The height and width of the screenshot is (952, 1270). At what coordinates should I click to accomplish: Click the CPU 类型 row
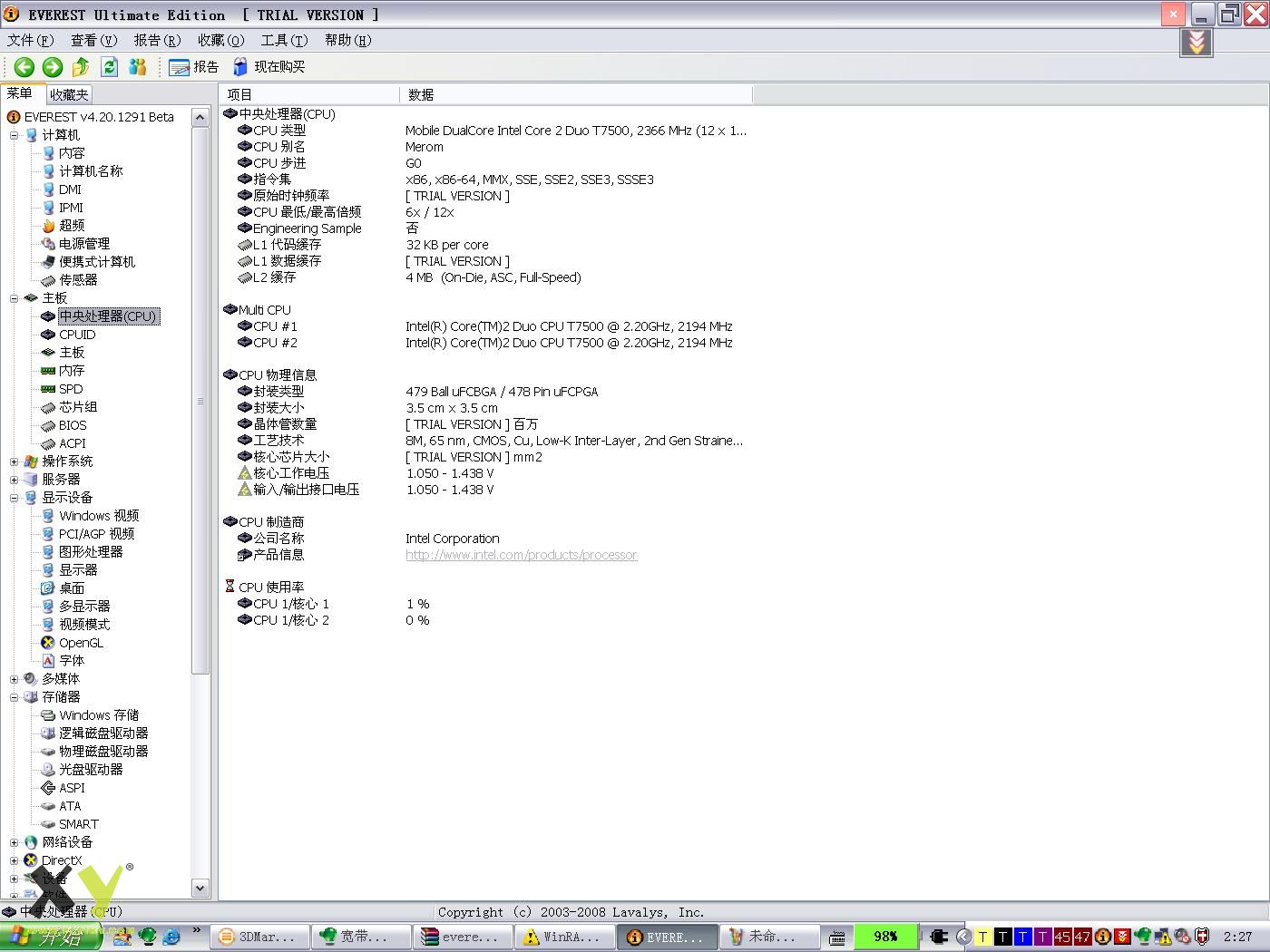485,131
